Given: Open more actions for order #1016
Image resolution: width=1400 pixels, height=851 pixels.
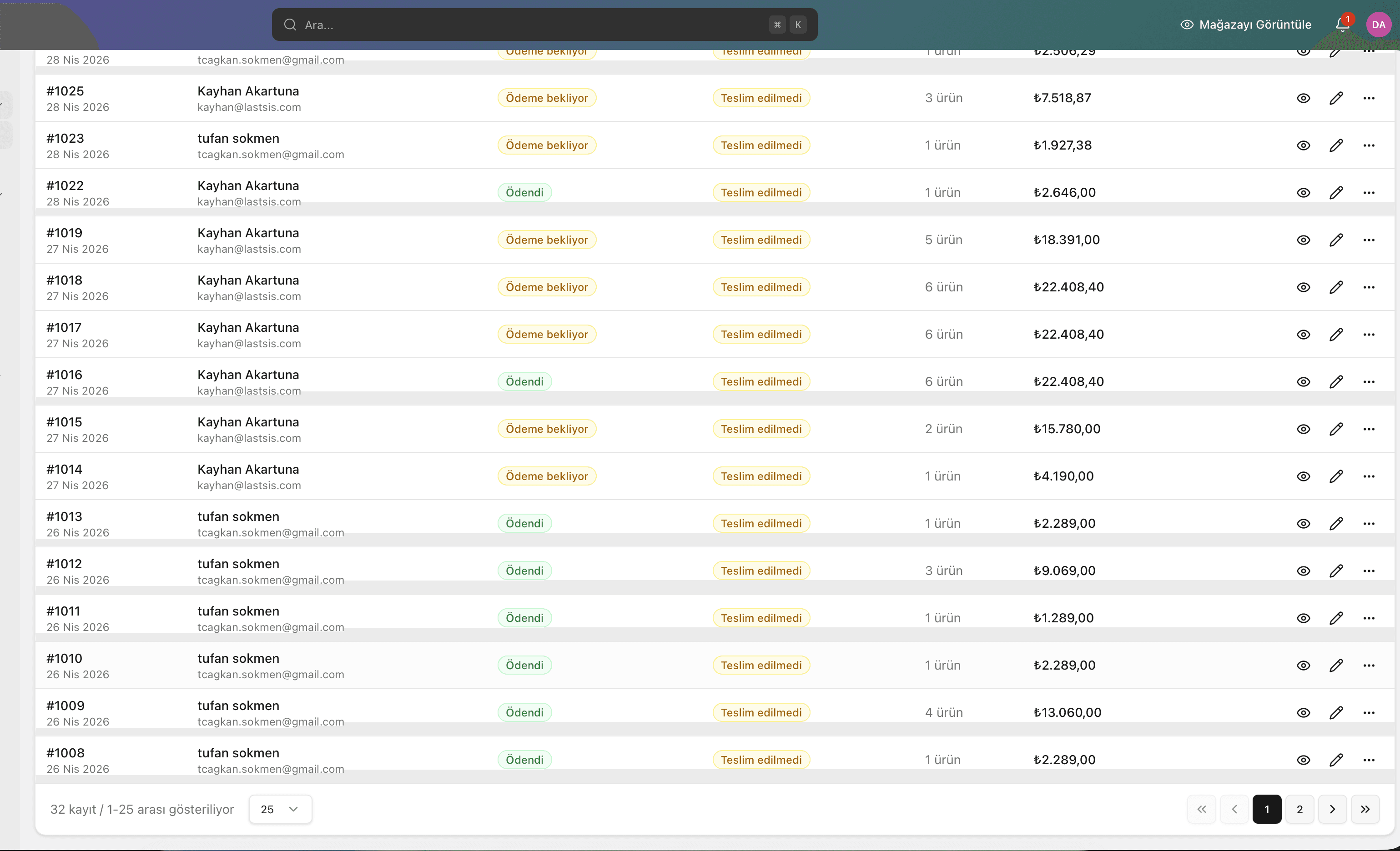Looking at the screenshot, I should coord(1369,381).
